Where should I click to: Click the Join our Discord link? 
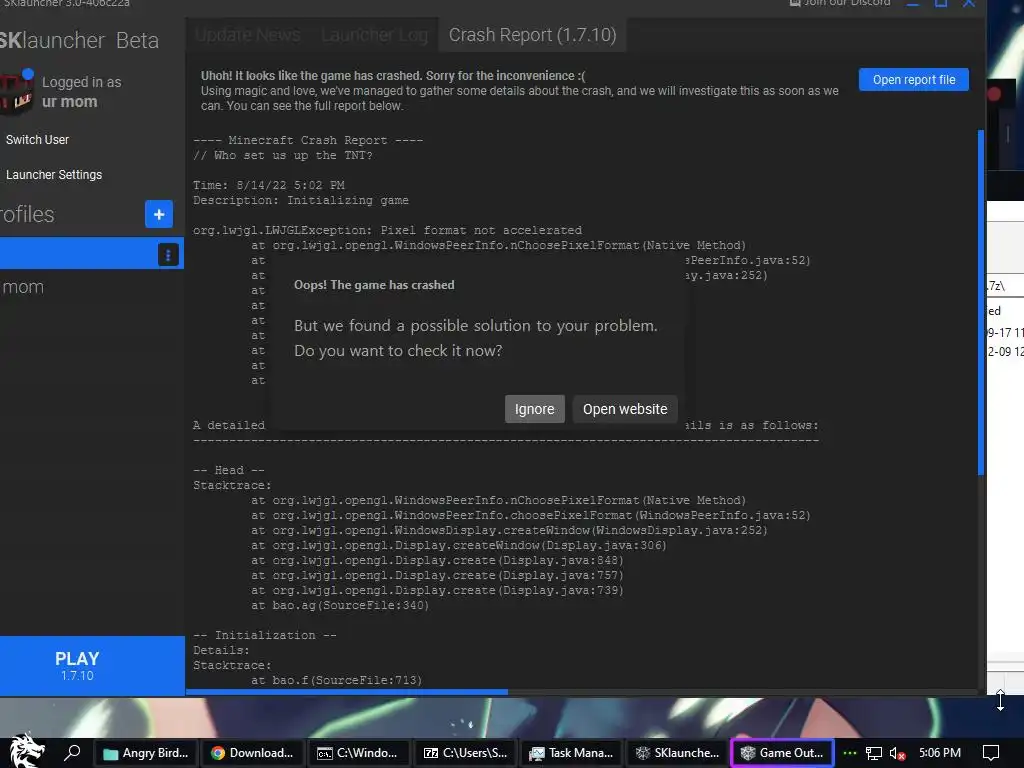tap(840, 3)
